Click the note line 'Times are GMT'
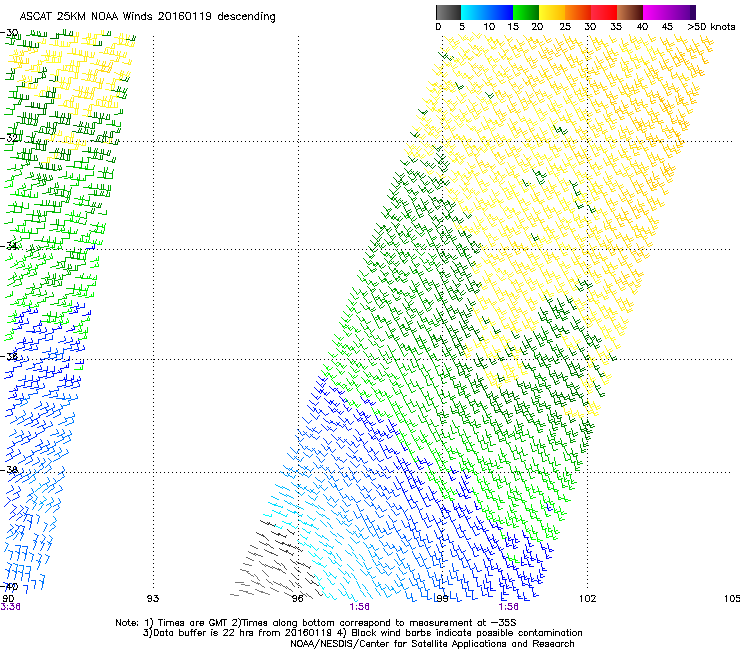Image resolution: width=740 pixels, height=650 pixels. click(x=191, y=623)
